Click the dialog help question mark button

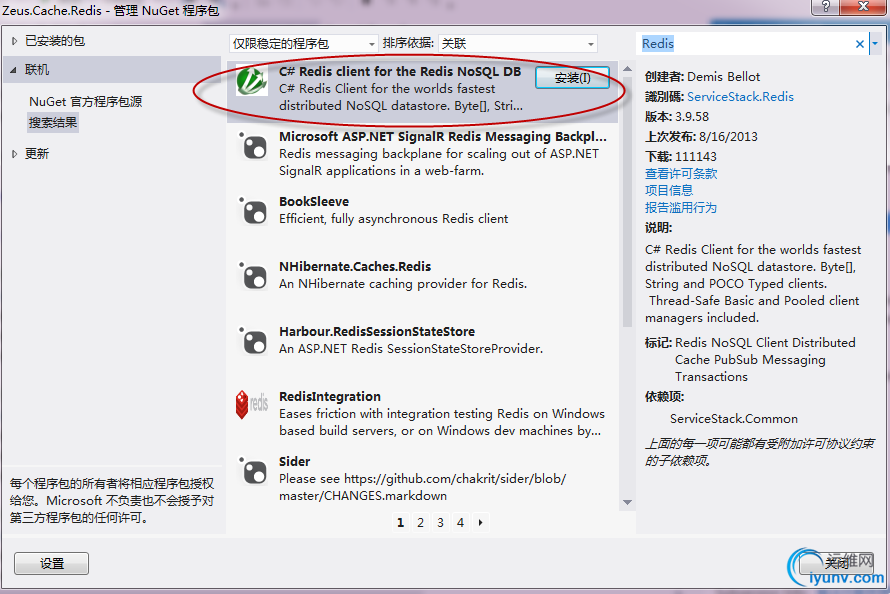click(x=826, y=7)
